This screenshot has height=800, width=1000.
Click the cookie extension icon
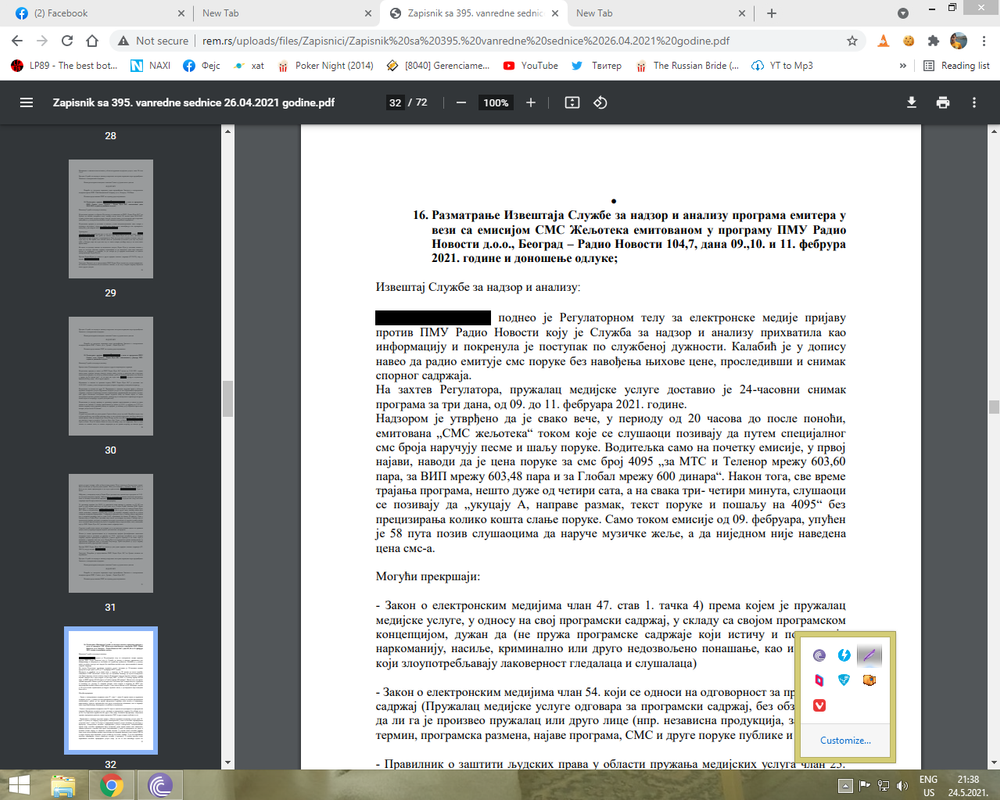pos(908,41)
